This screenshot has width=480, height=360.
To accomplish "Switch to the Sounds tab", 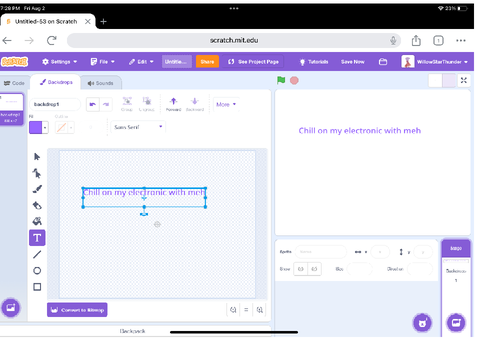I will 101,83.
